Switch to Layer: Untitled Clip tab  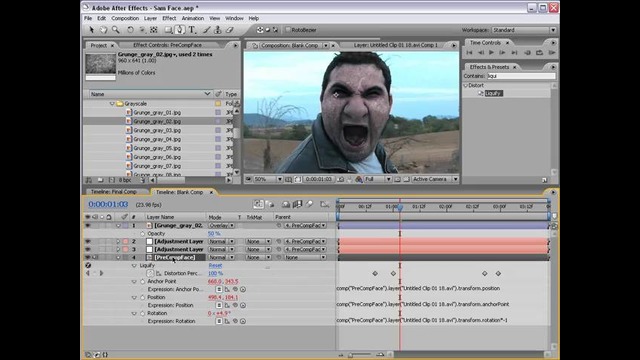click(396, 45)
